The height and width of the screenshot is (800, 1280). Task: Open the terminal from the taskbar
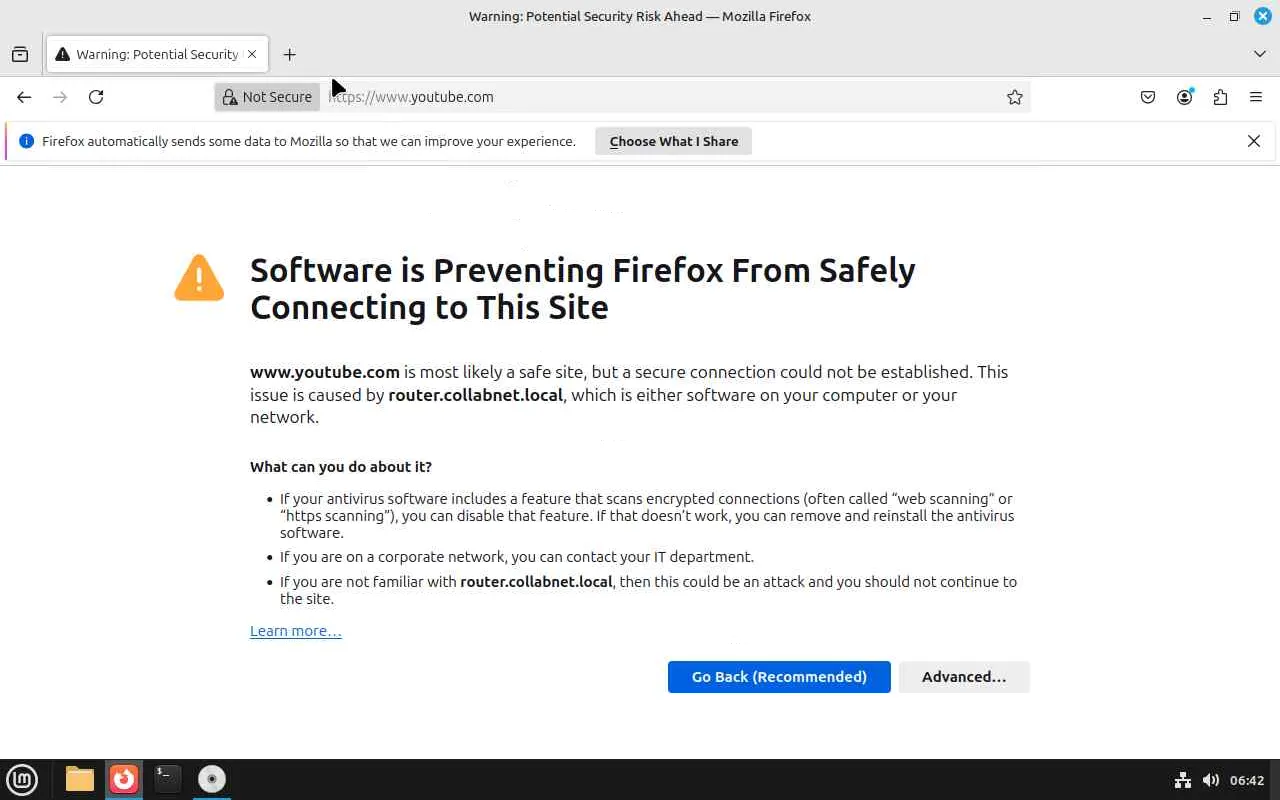click(167, 778)
